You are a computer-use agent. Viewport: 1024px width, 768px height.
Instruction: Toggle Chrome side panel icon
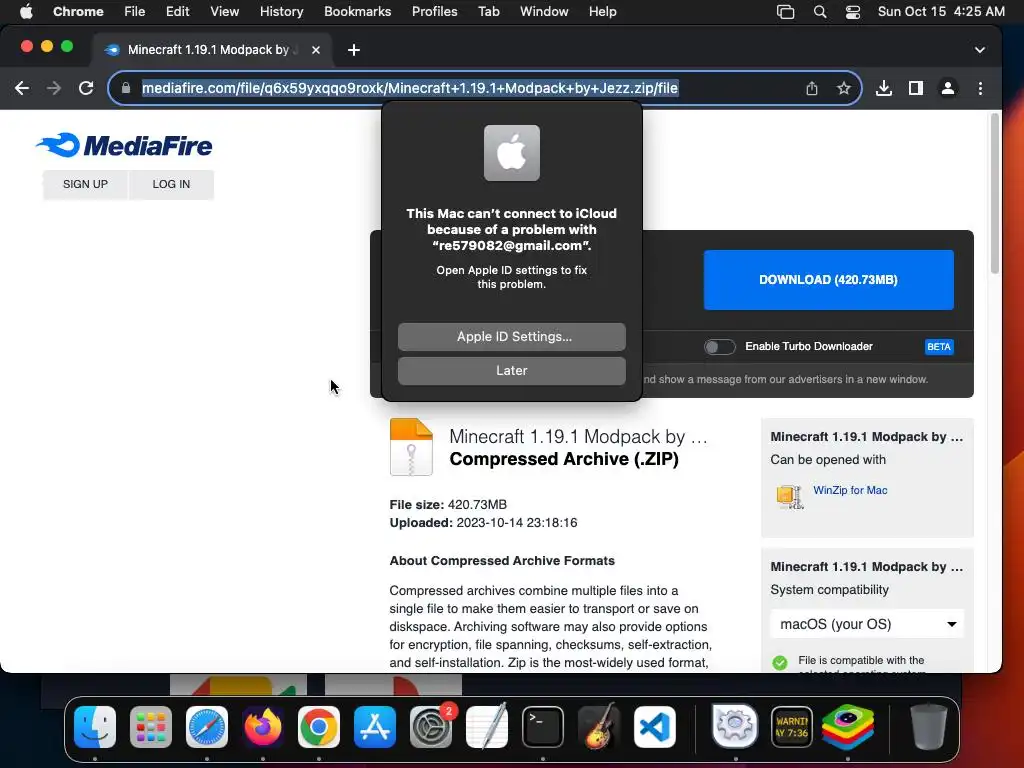916,88
